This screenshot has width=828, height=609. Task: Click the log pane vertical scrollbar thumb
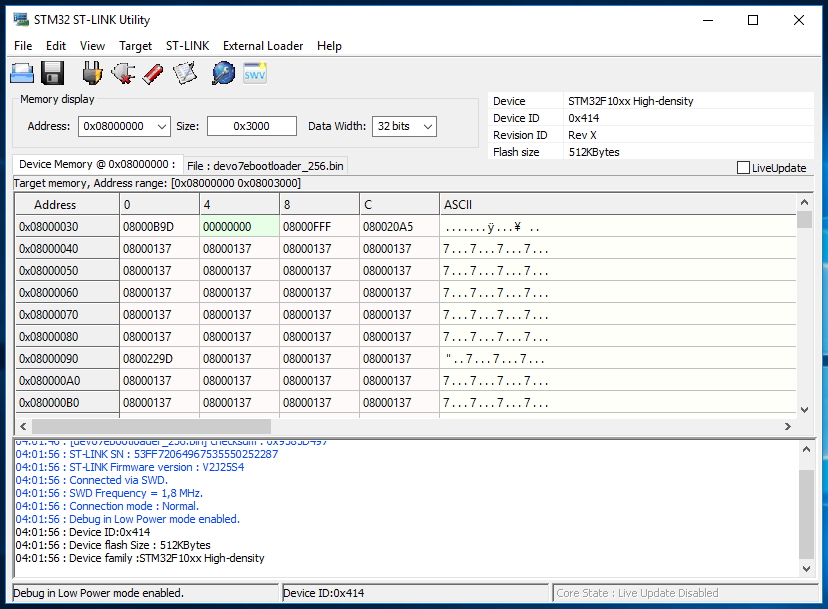pyautogui.click(x=806, y=513)
